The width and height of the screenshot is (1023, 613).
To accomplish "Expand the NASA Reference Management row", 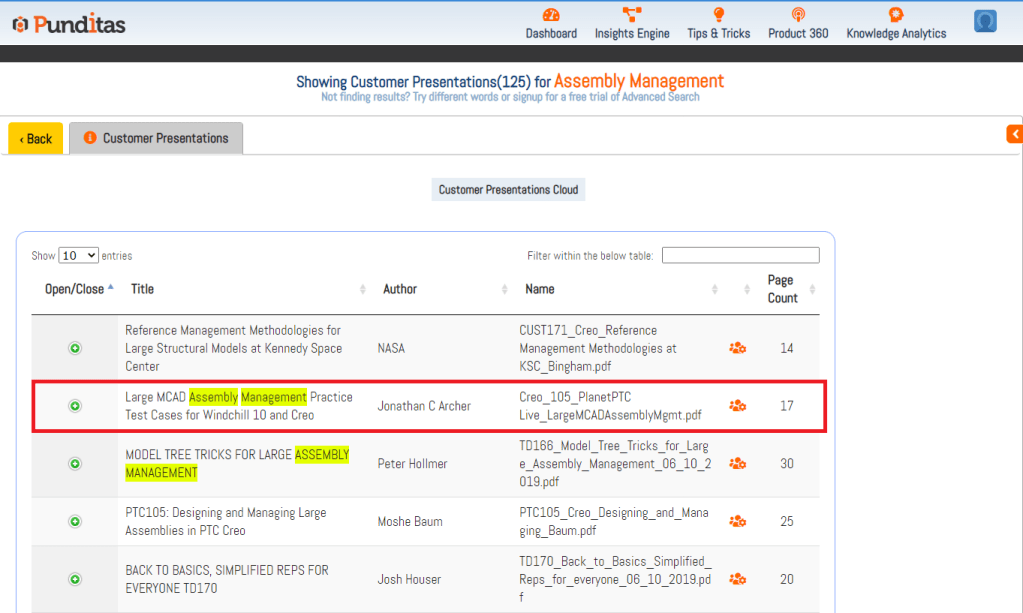I will [x=75, y=348].
